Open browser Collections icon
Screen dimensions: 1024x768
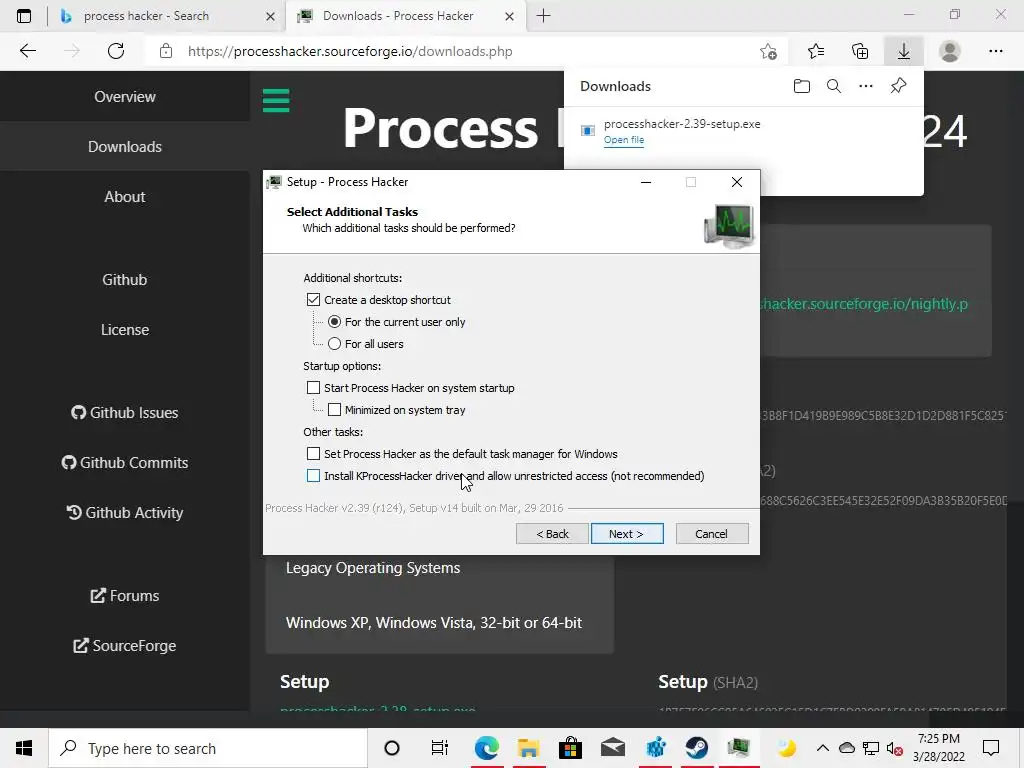(860, 52)
